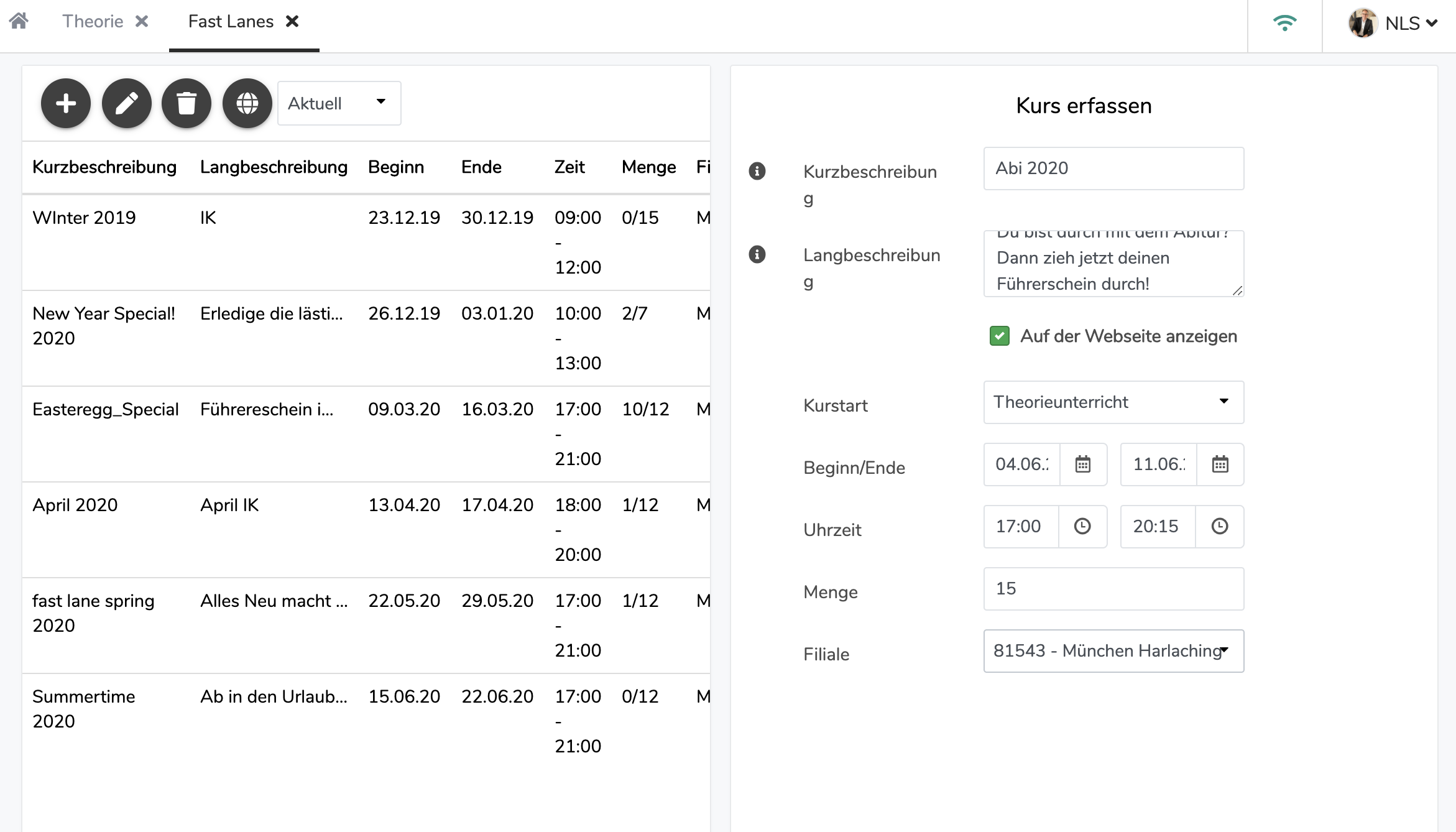Open clock picker for 17:00 start time
The width and height of the screenshot is (1456, 832).
[x=1082, y=527]
